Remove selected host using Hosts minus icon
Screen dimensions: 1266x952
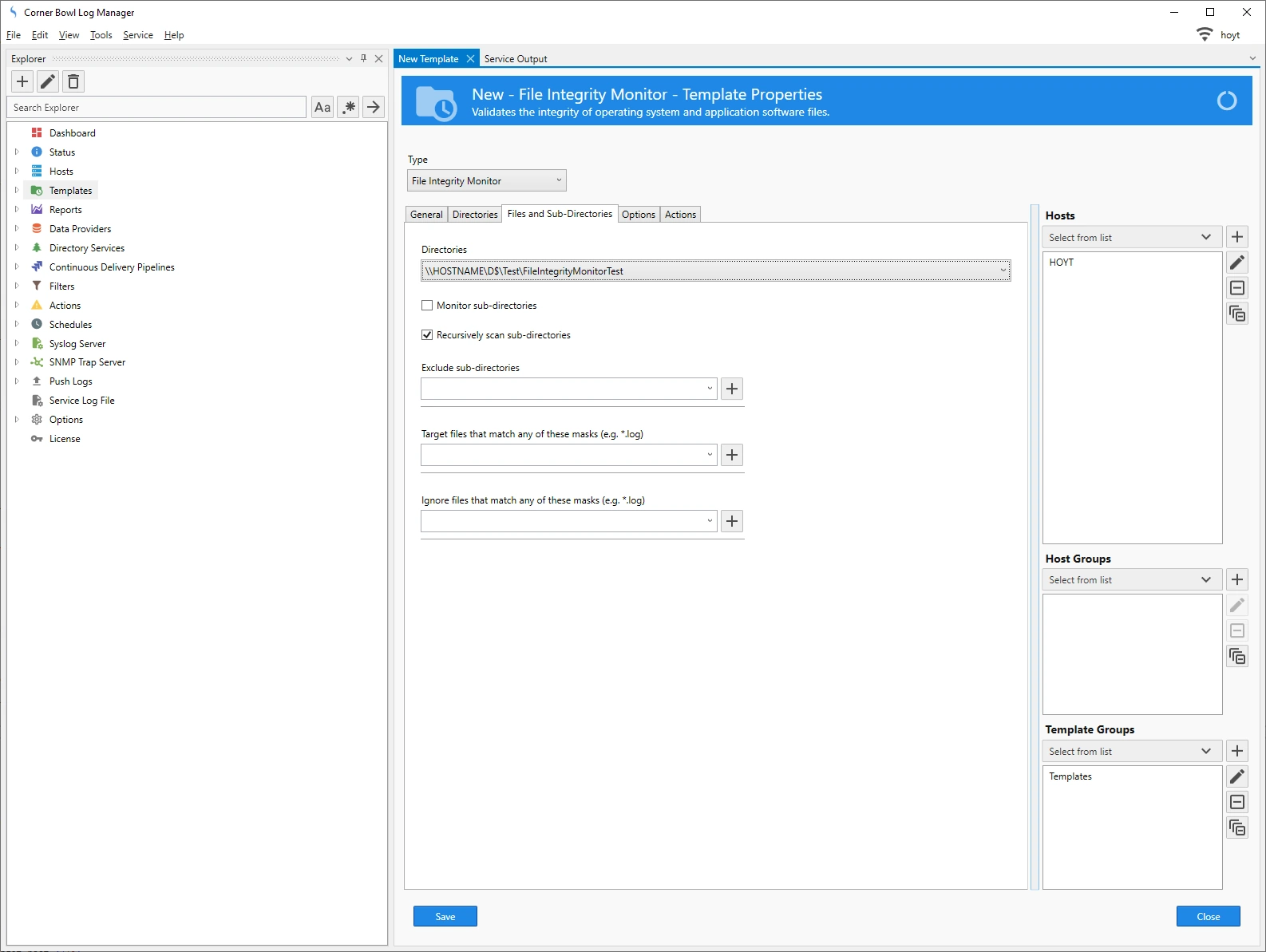coord(1237,288)
